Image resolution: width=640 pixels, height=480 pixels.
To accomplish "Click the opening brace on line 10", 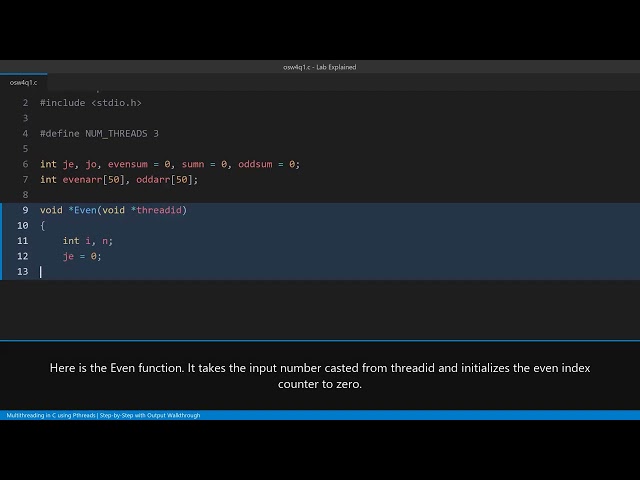I will pyautogui.click(x=42, y=226).
